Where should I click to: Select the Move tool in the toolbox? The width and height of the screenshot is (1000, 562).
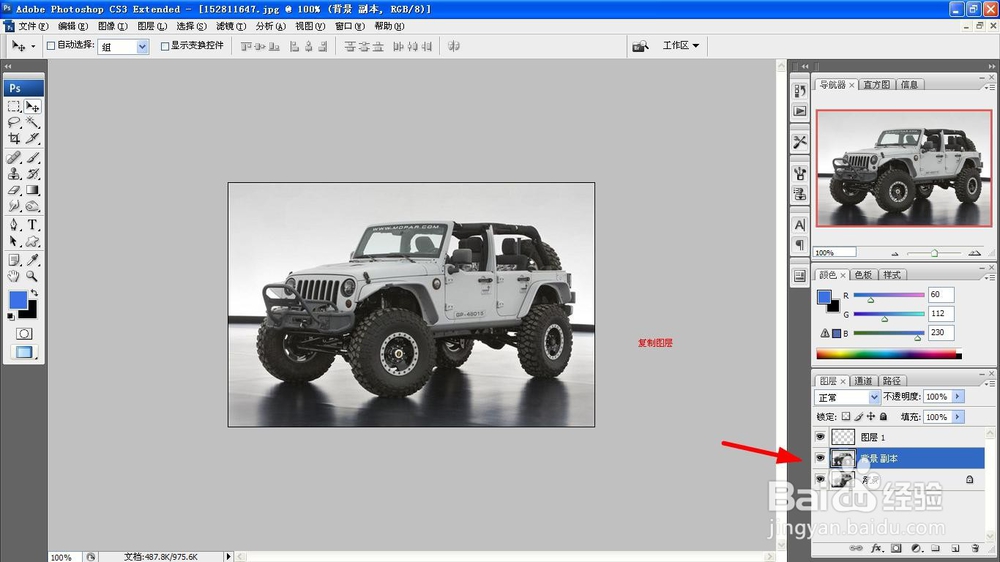click(33, 107)
